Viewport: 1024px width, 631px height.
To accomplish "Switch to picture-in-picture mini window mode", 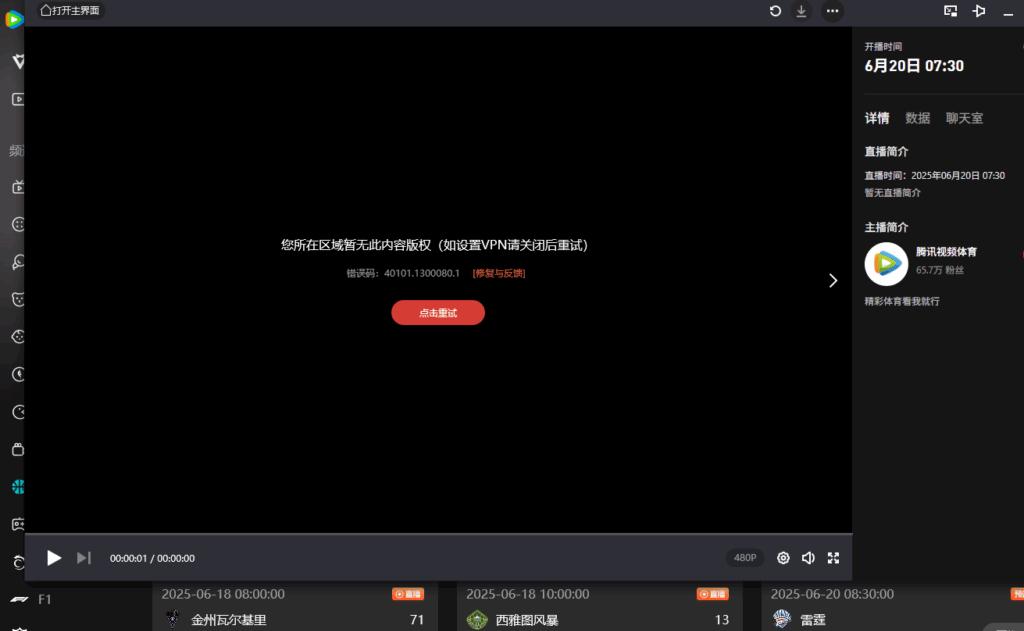I will coord(951,11).
